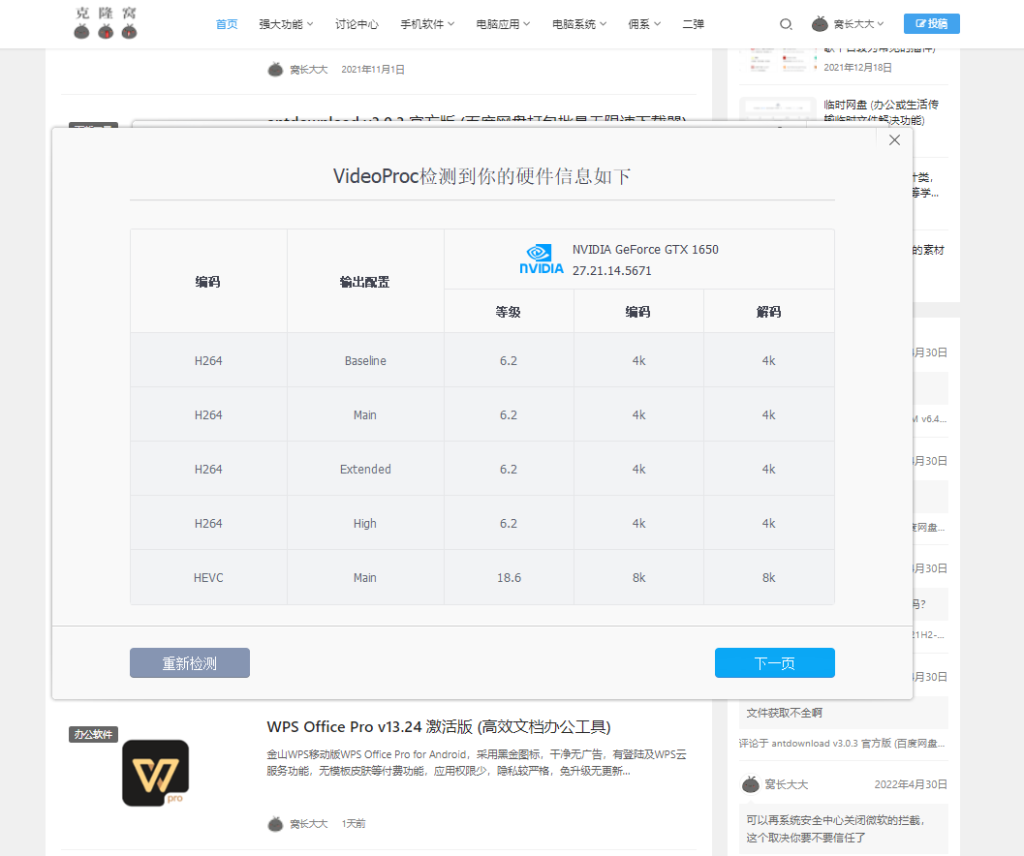Click the H264 cell in the Baseline row
The width and height of the screenshot is (1024, 856).
coord(208,360)
